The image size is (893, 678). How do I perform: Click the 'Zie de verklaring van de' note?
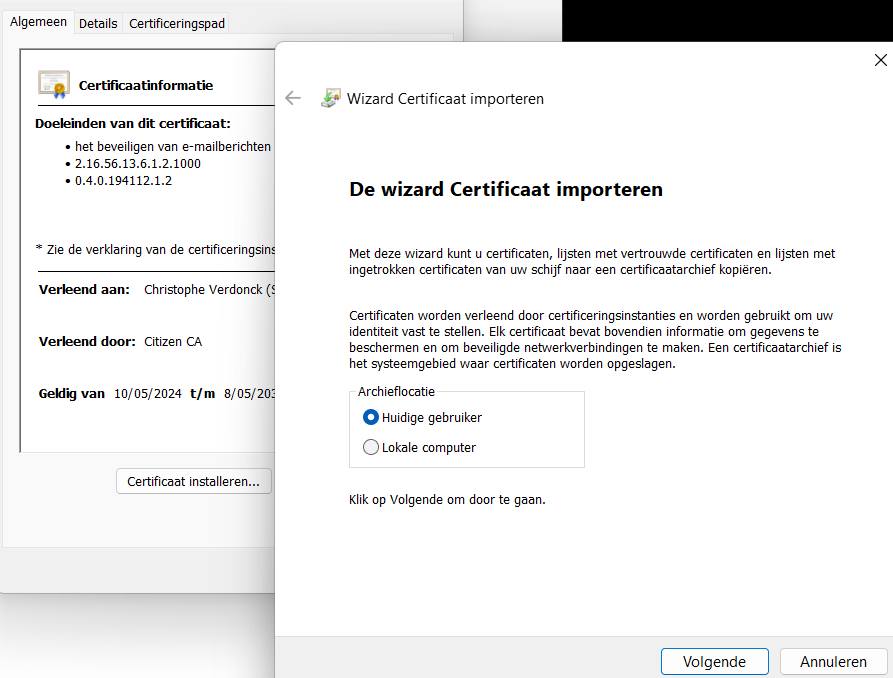155,250
